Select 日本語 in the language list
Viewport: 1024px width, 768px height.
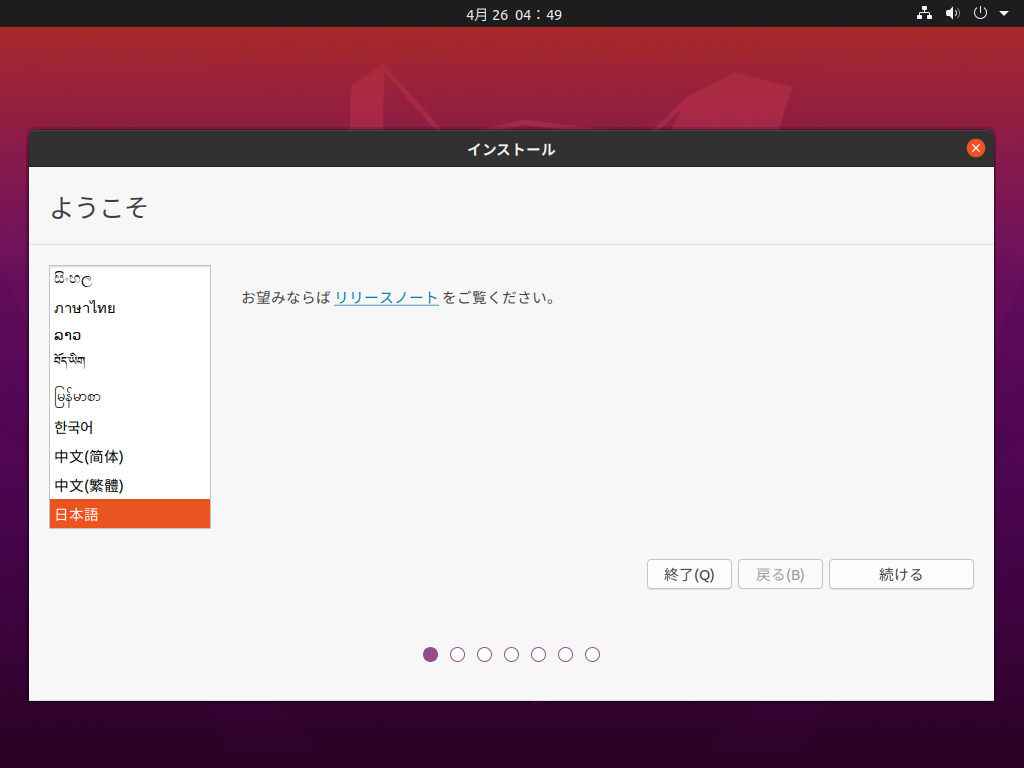pyautogui.click(x=130, y=514)
